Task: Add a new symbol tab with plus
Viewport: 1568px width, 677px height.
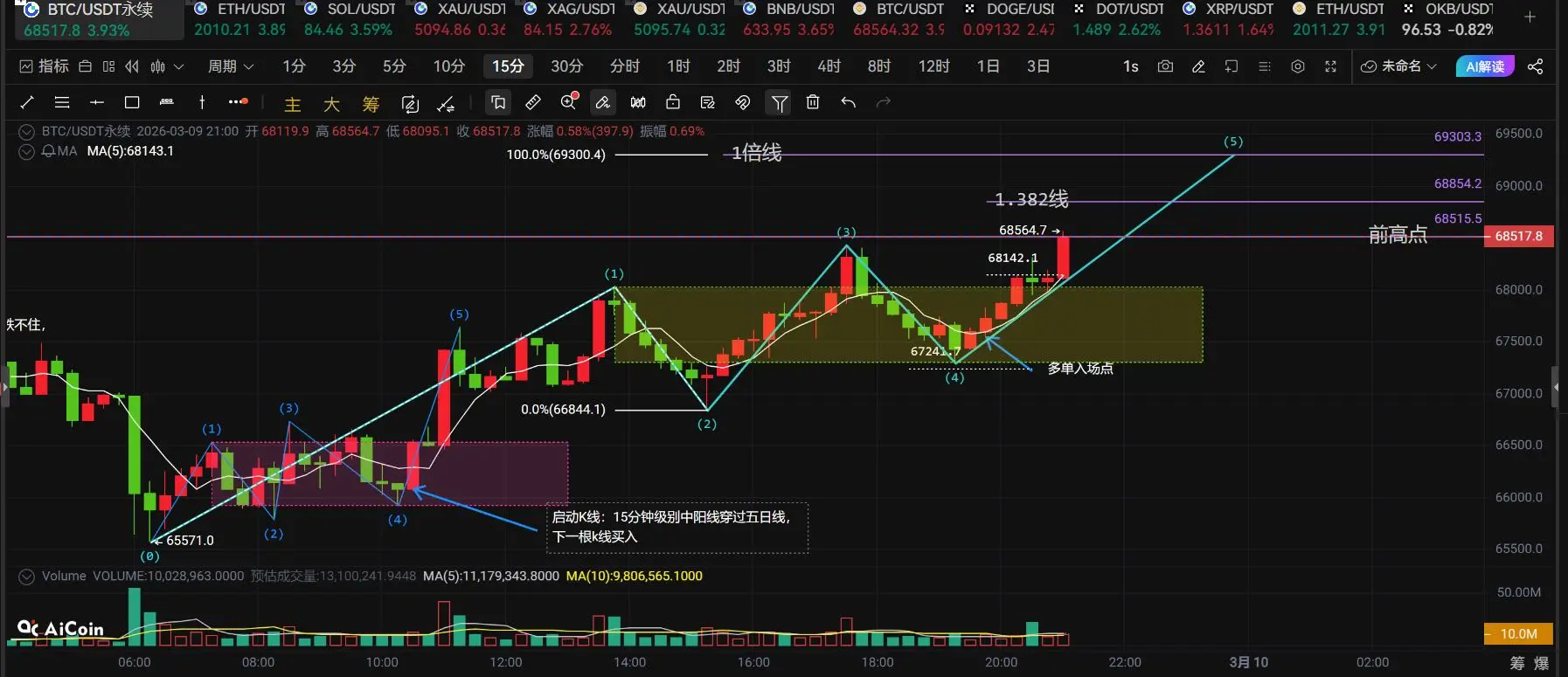Action: tap(1530, 17)
